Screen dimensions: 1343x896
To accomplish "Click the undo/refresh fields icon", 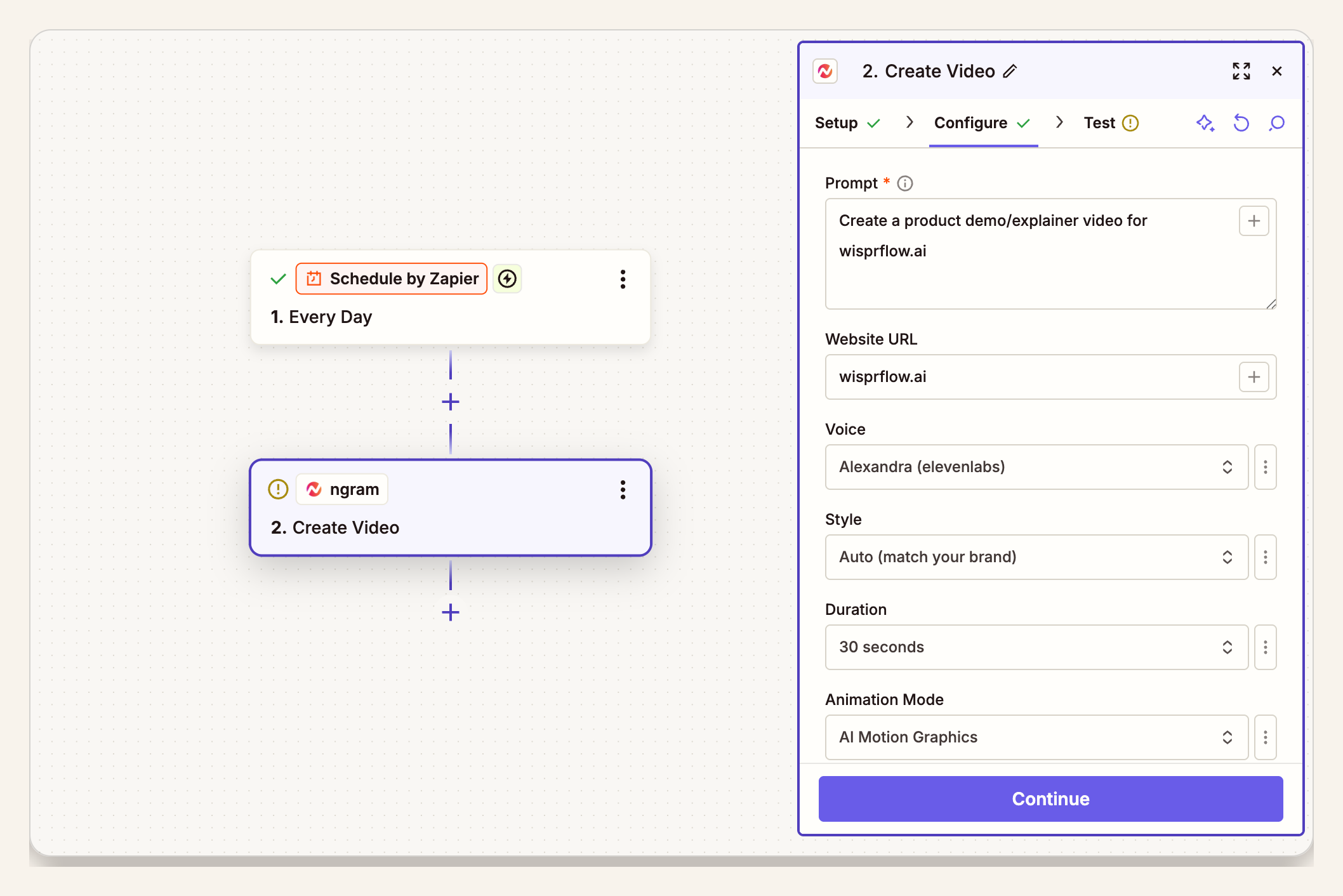I will pos(1241,123).
